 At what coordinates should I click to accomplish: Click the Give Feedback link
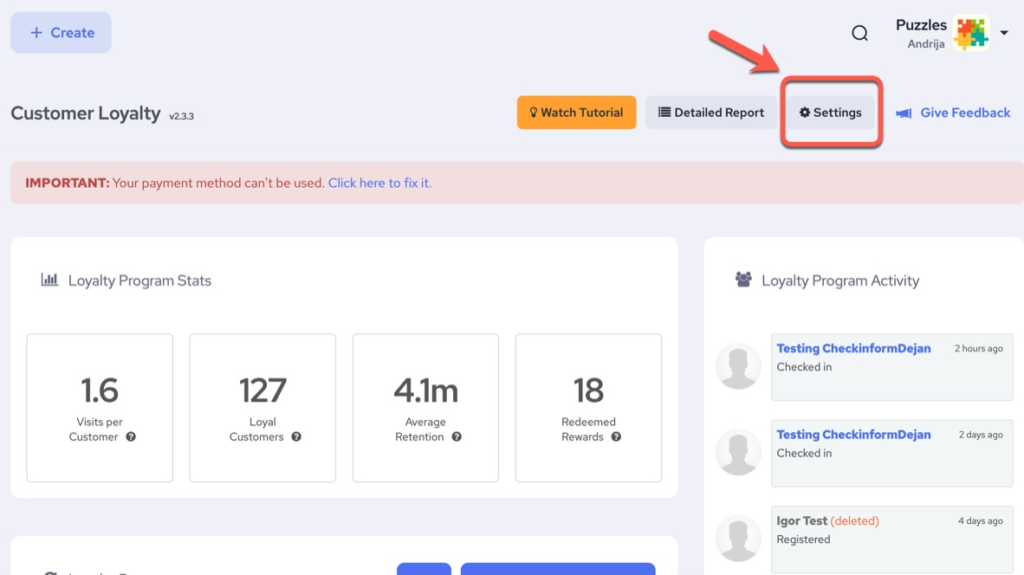point(954,113)
